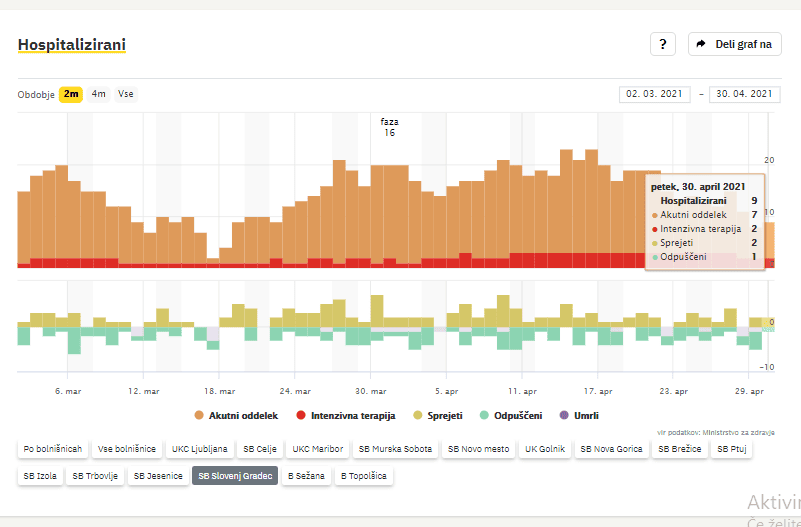Click the Deli graf na share button

click(734, 44)
